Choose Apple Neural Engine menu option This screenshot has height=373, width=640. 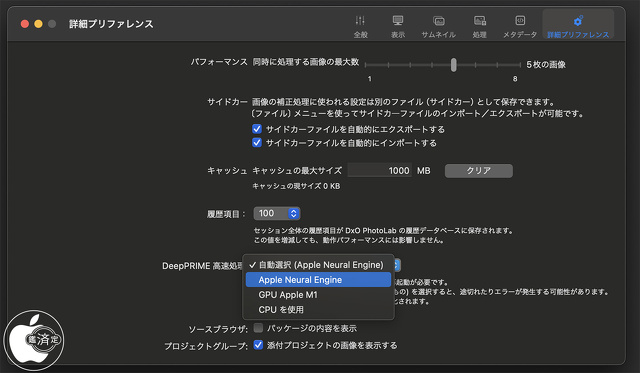pyautogui.click(x=318, y=280)
